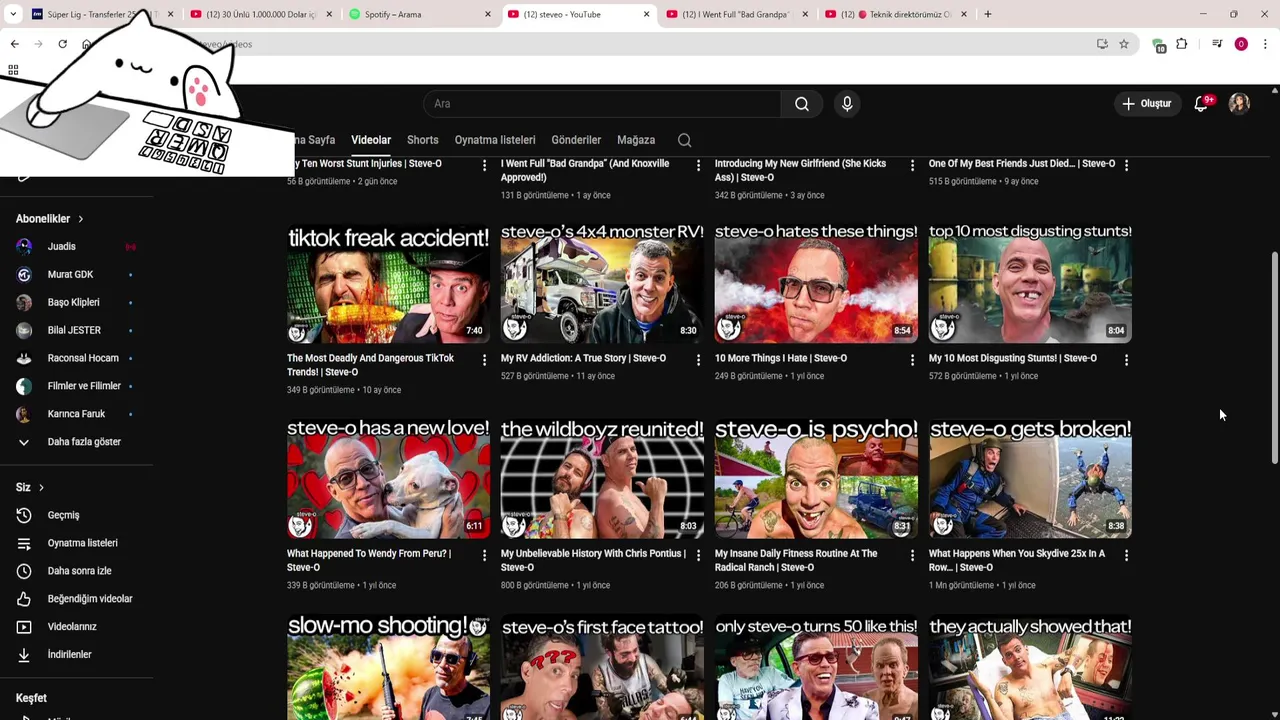Image resolution: width=1280 pixels, height=720 pixels.
Task: Open options menu for 10 More Things I Hate
Action: click(912, 359)
